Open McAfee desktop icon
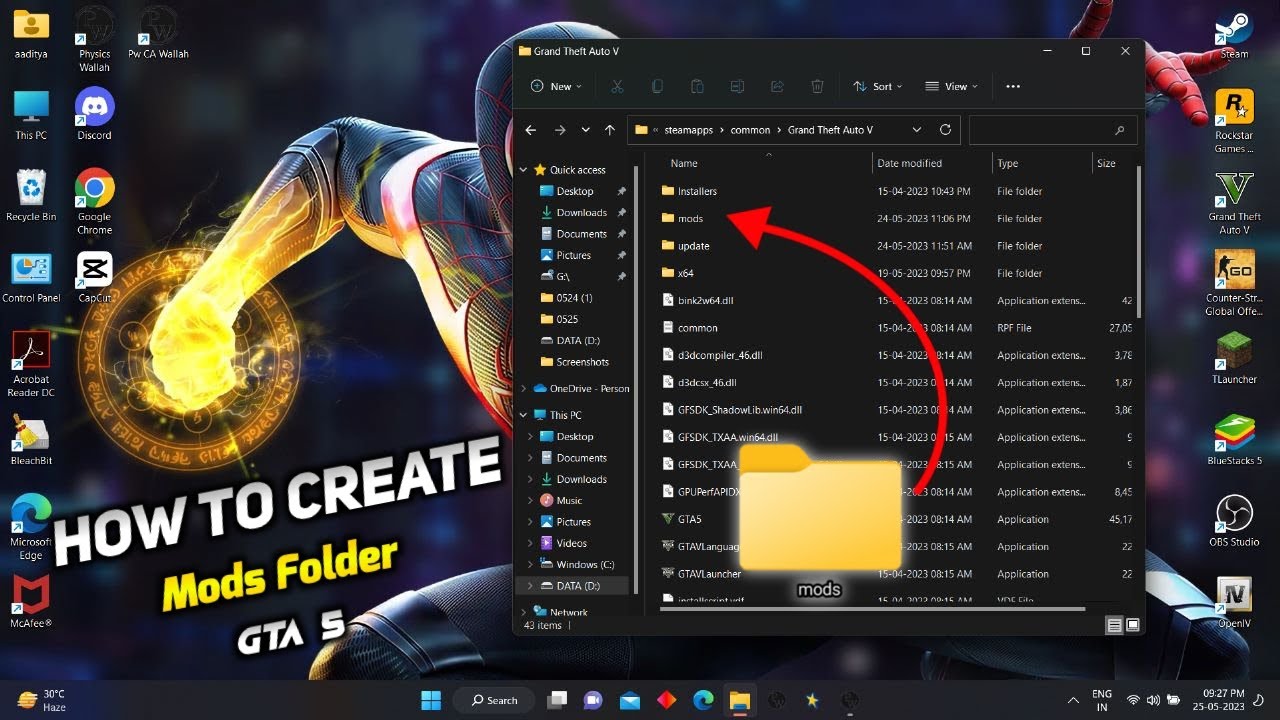 click(31, 603)
